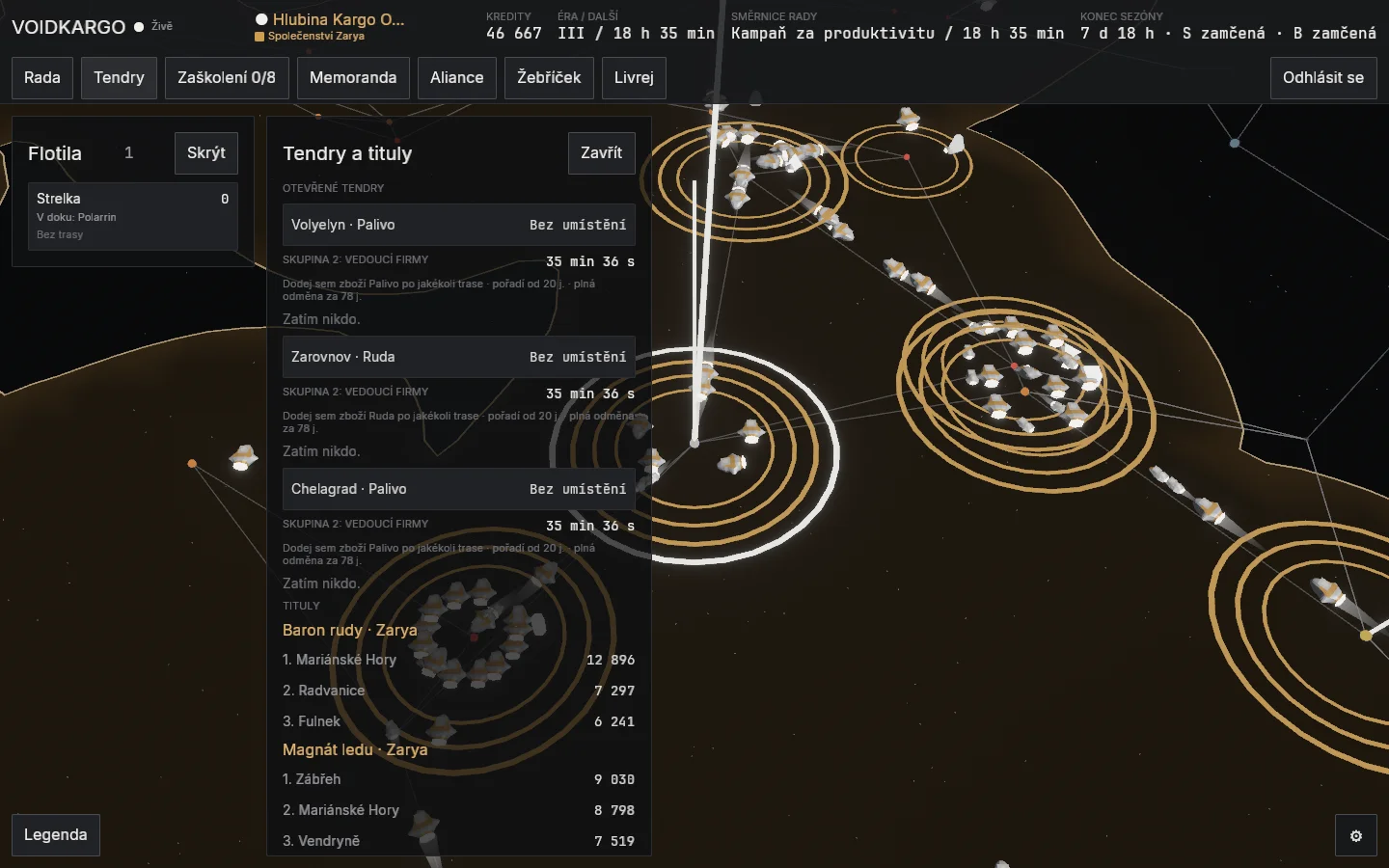Open the settings gear icon

click(1356, 836)
